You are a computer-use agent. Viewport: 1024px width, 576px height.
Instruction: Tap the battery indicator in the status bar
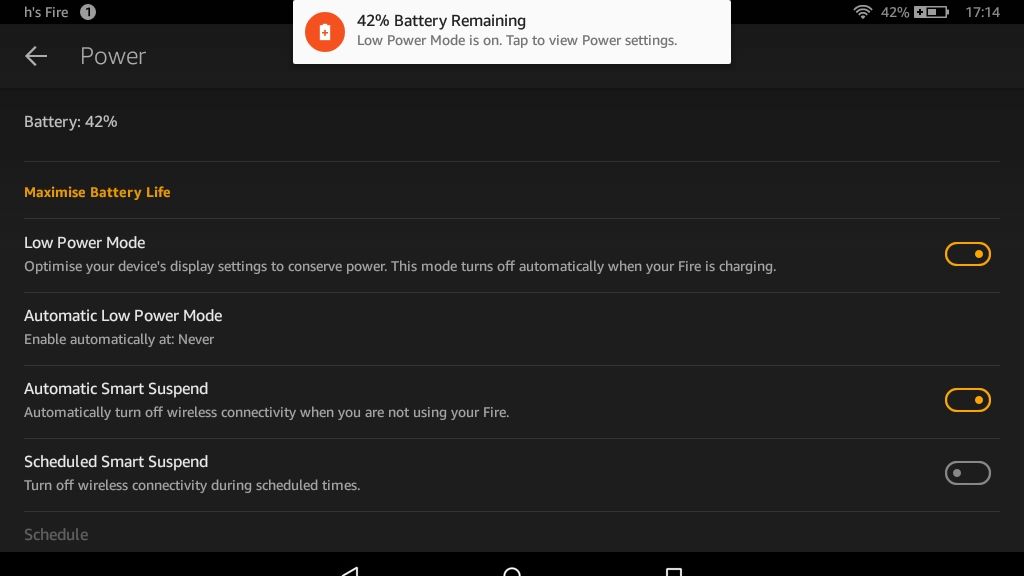[932, 14]
